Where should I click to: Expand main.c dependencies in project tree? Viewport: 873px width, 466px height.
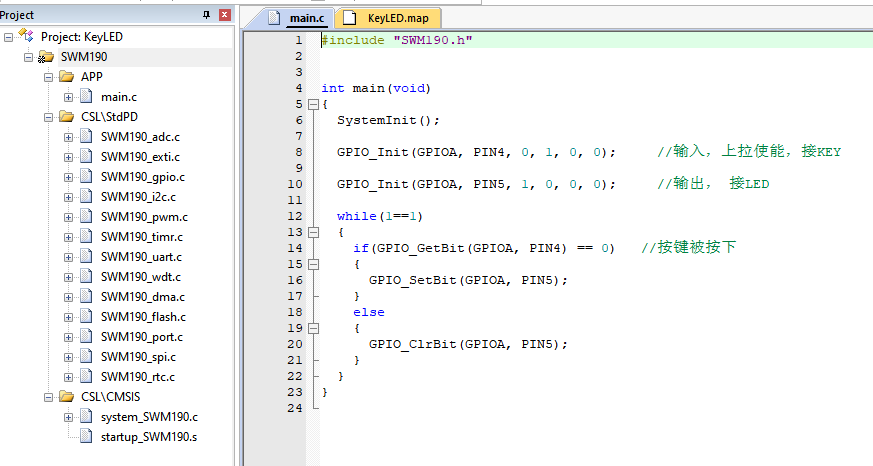(x=68, y=97)
